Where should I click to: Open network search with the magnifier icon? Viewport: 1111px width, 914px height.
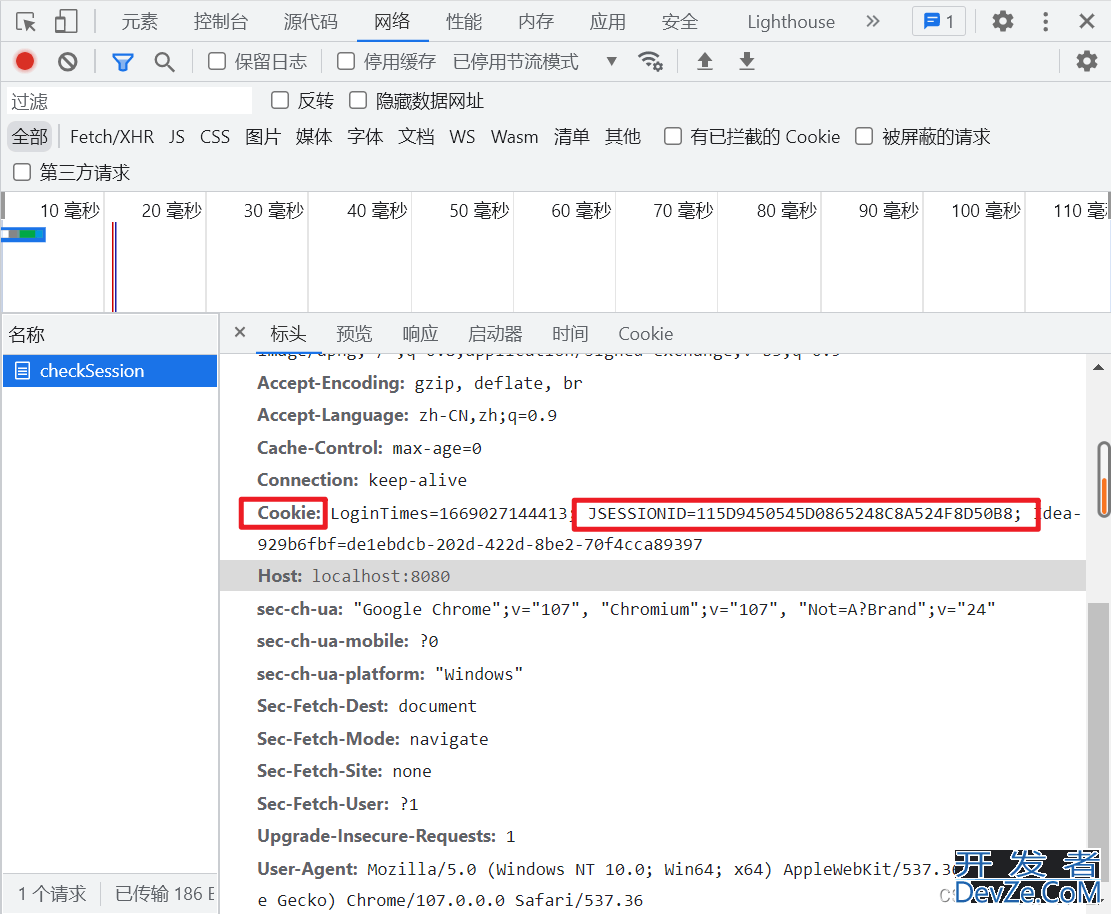164,62
